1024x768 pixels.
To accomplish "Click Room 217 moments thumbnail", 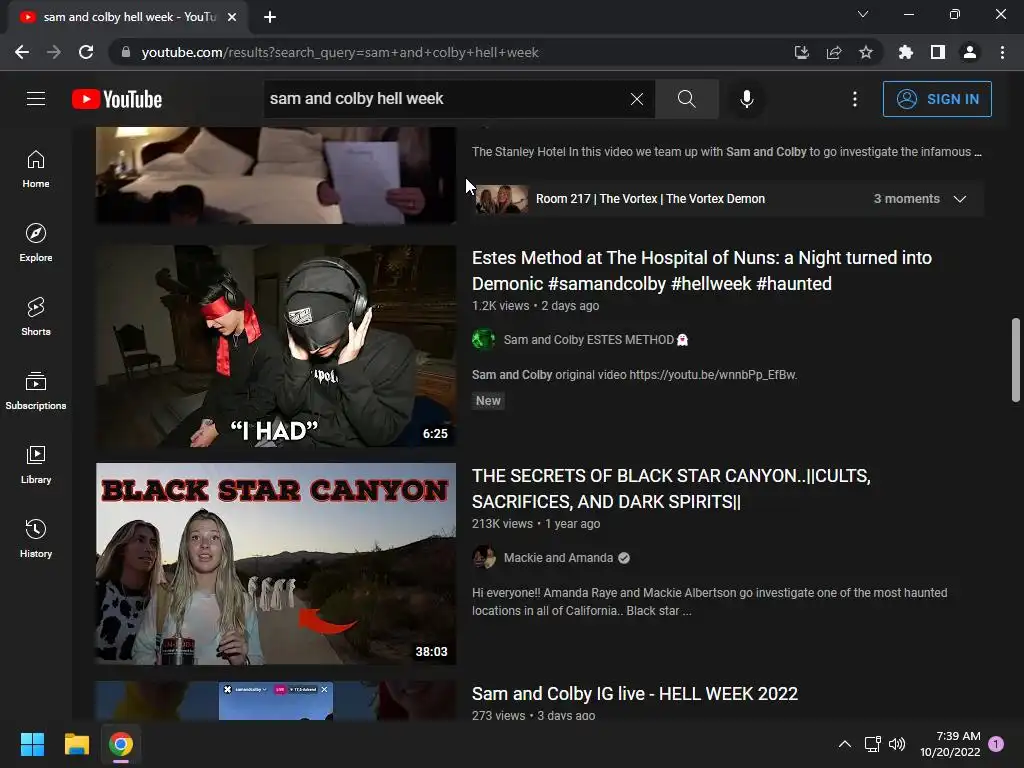I will coord(502,199).
